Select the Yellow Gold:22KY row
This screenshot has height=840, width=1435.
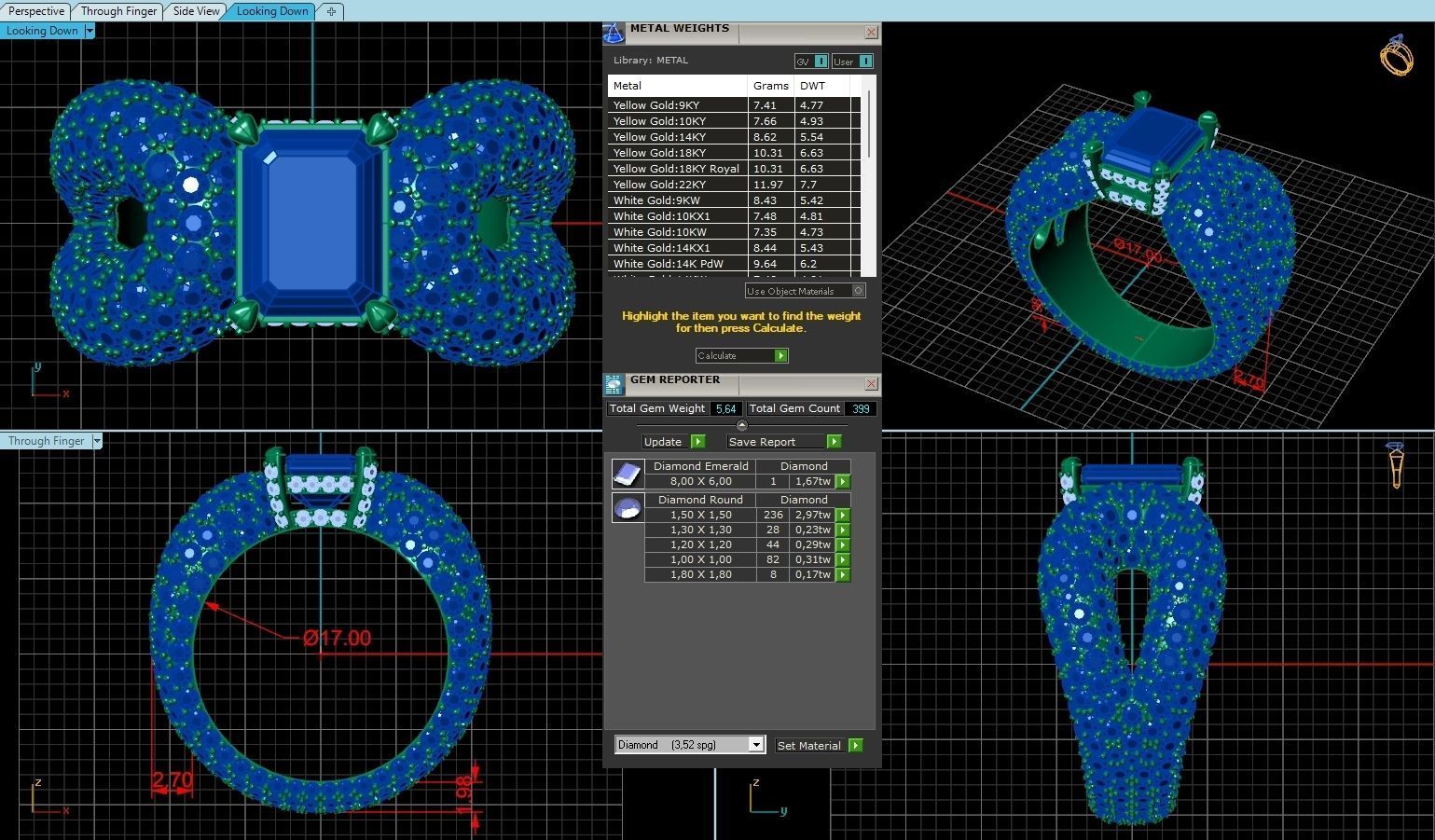(x=733, y=185)
